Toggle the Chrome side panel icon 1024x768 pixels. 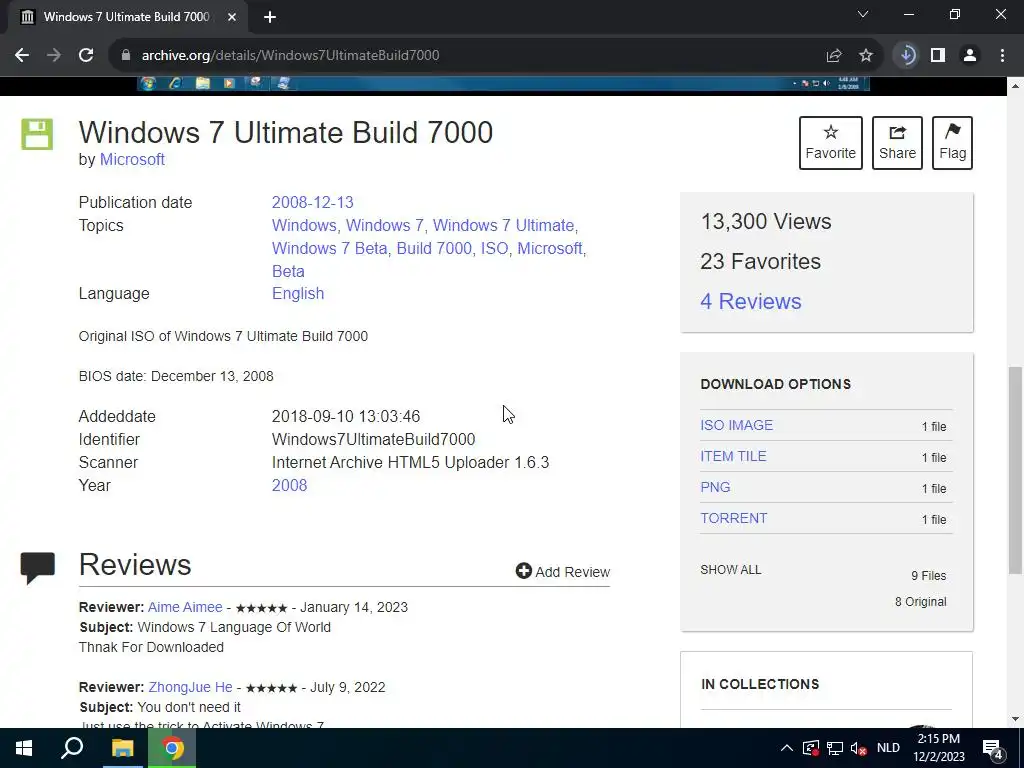[x=938, y=56]
